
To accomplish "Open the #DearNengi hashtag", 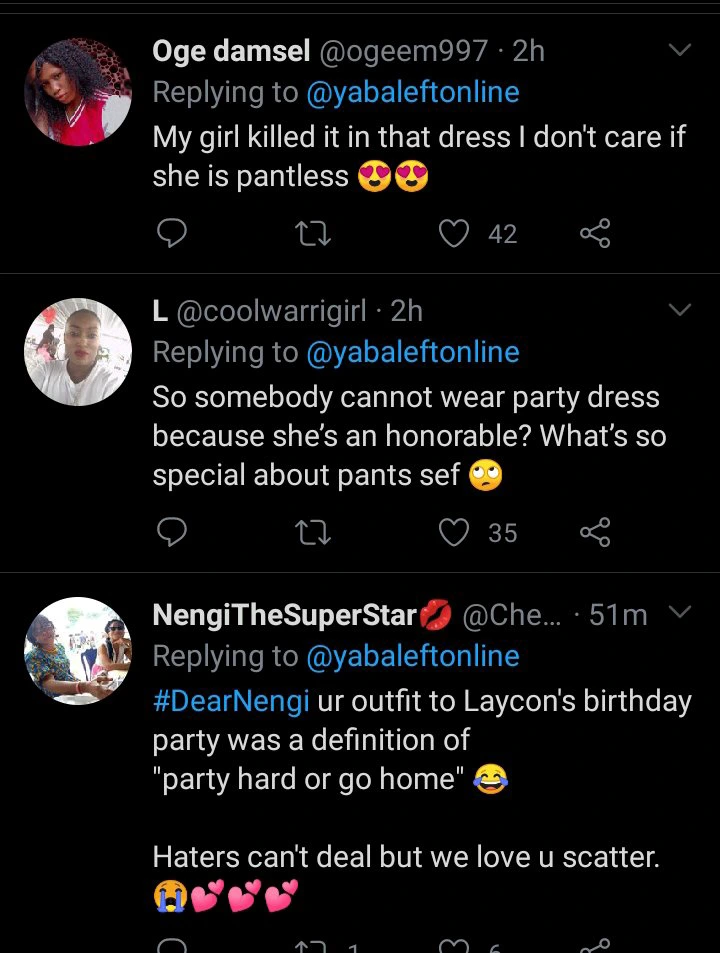I will tap(230, 700).
